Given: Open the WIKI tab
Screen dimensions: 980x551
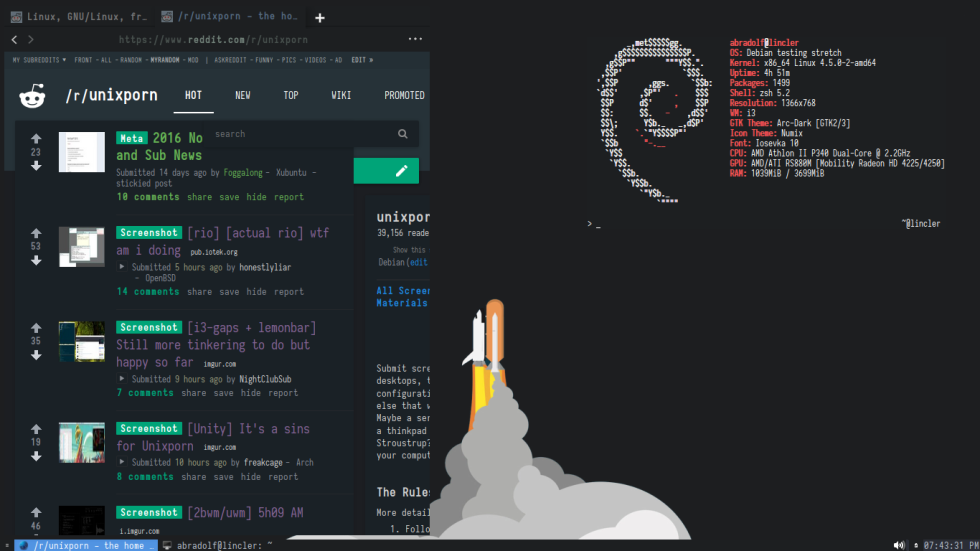Looking at the screenshot, I should (x=341, y=96).
